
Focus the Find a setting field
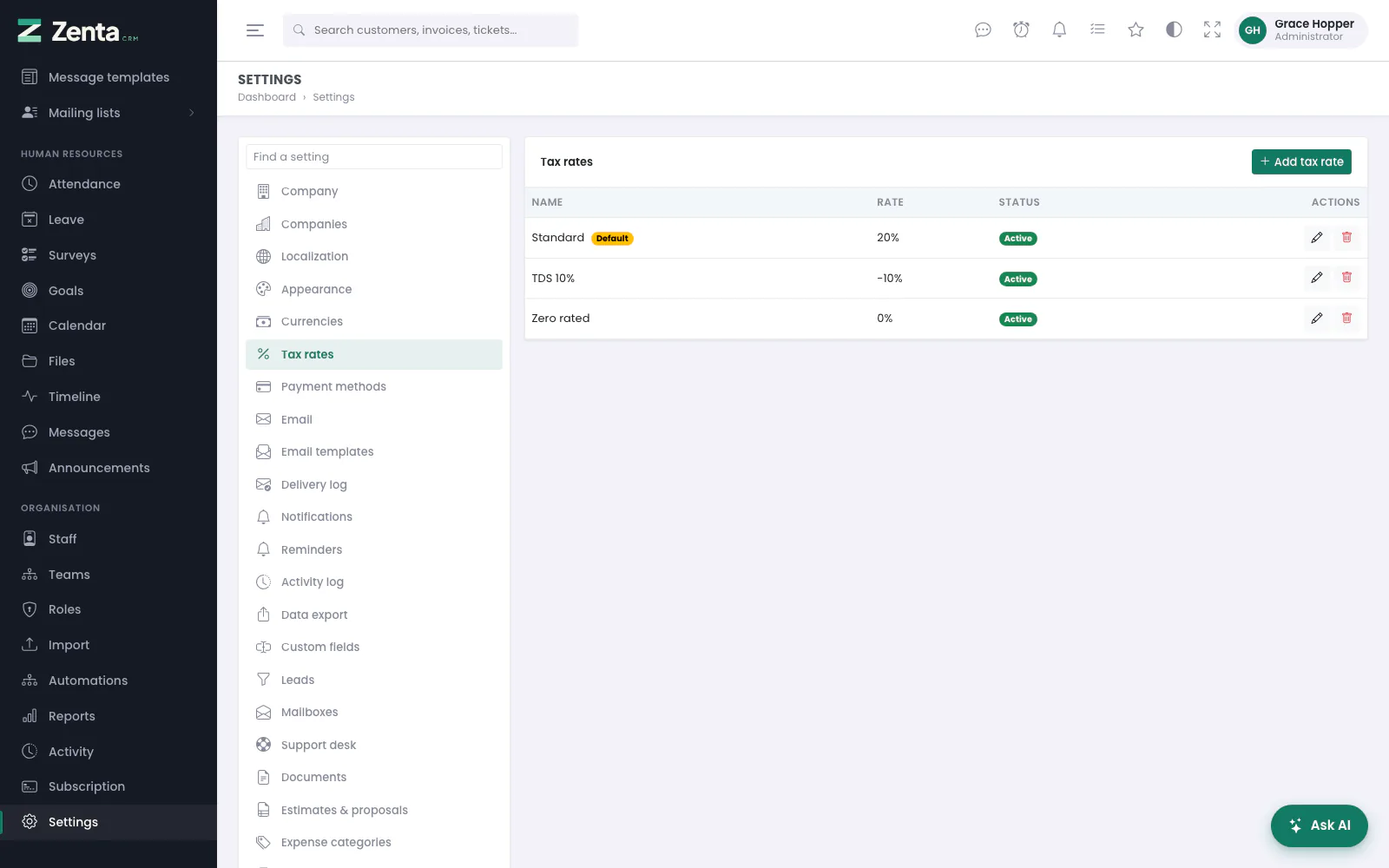374,157
